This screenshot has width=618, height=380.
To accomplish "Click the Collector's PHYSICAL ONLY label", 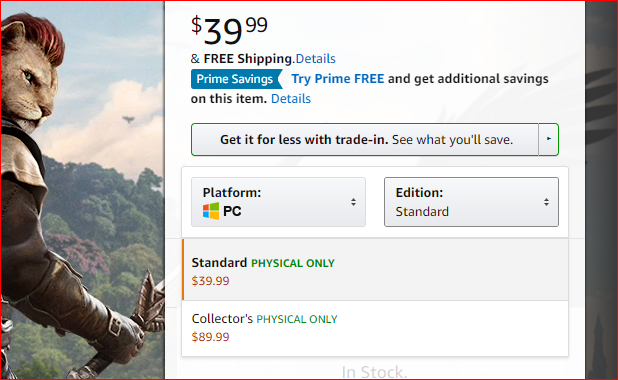I will [x=264, y=319].
